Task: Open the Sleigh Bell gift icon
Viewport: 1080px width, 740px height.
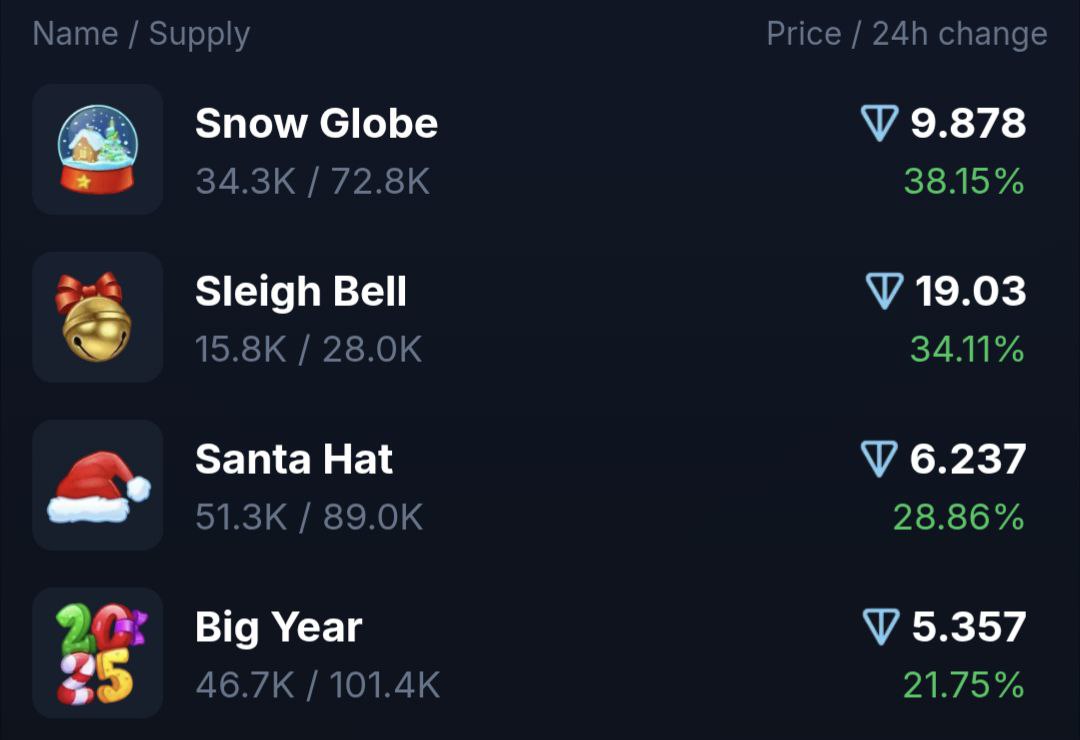Action: tap(98, 317)
